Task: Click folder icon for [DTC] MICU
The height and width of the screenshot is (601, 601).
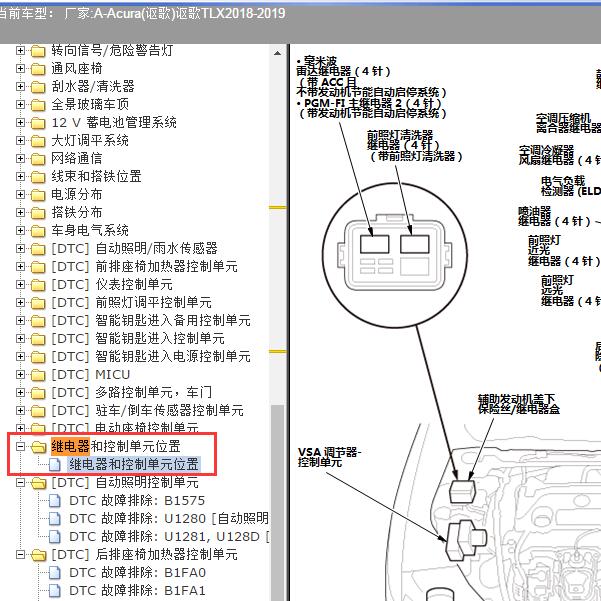Action: pos(38,375)
